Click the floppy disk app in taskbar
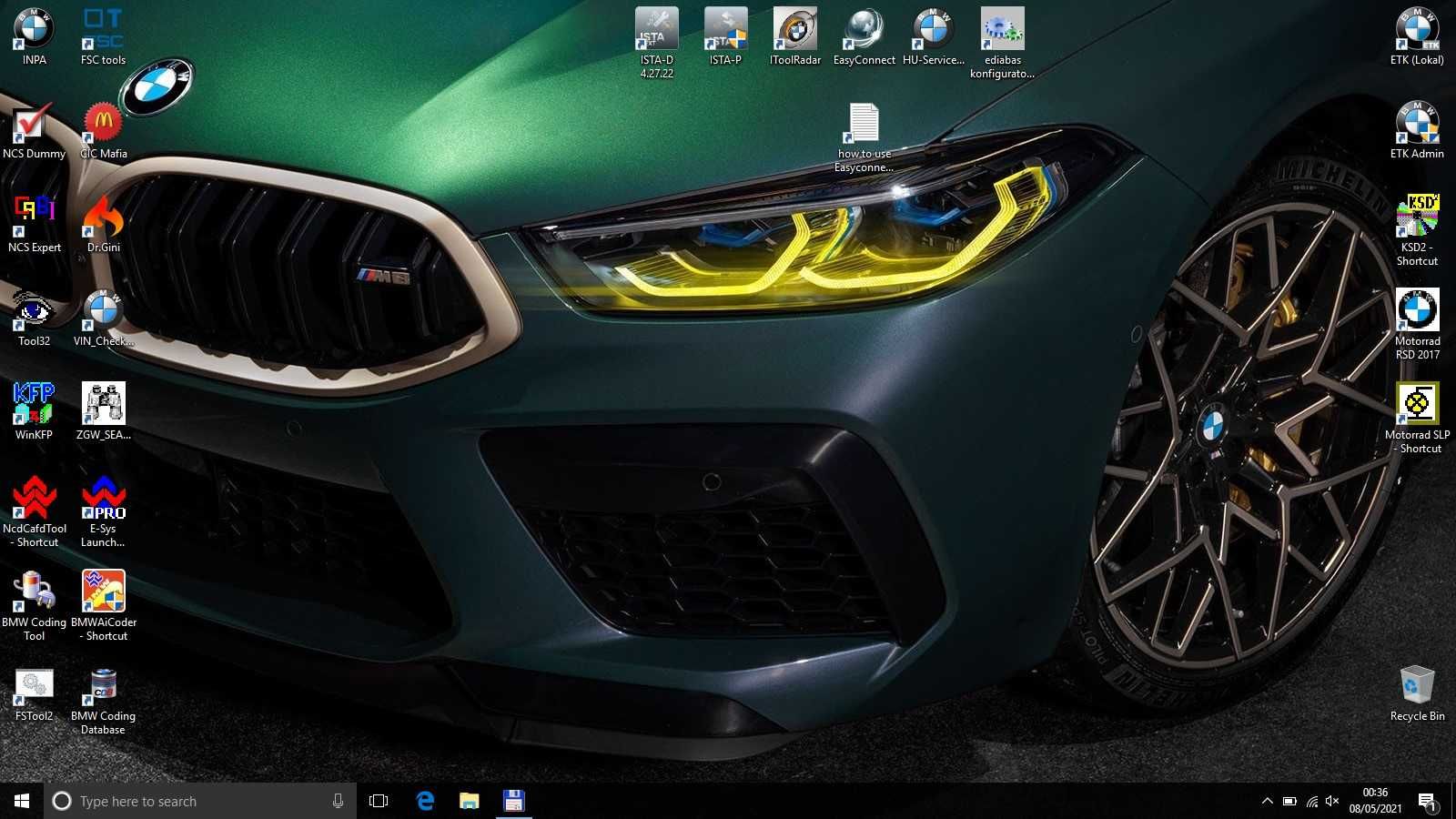 (513, 801)
